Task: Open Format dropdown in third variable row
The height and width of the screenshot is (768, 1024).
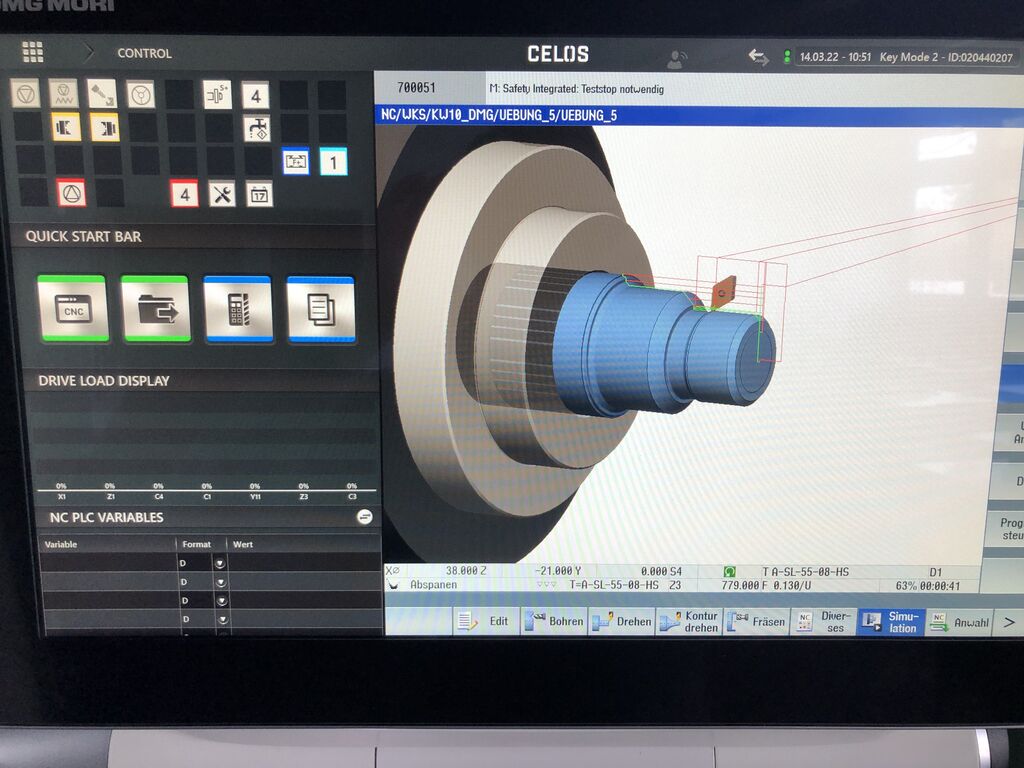Action: click(x=221, y=601)
